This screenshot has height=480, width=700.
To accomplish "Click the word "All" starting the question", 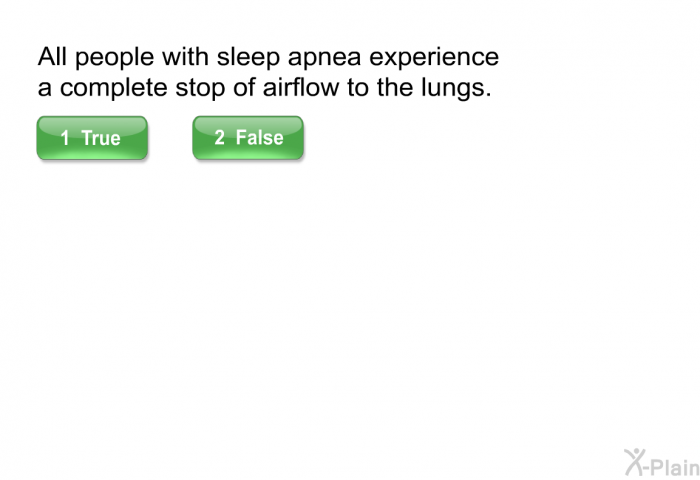I will (52, 57).
